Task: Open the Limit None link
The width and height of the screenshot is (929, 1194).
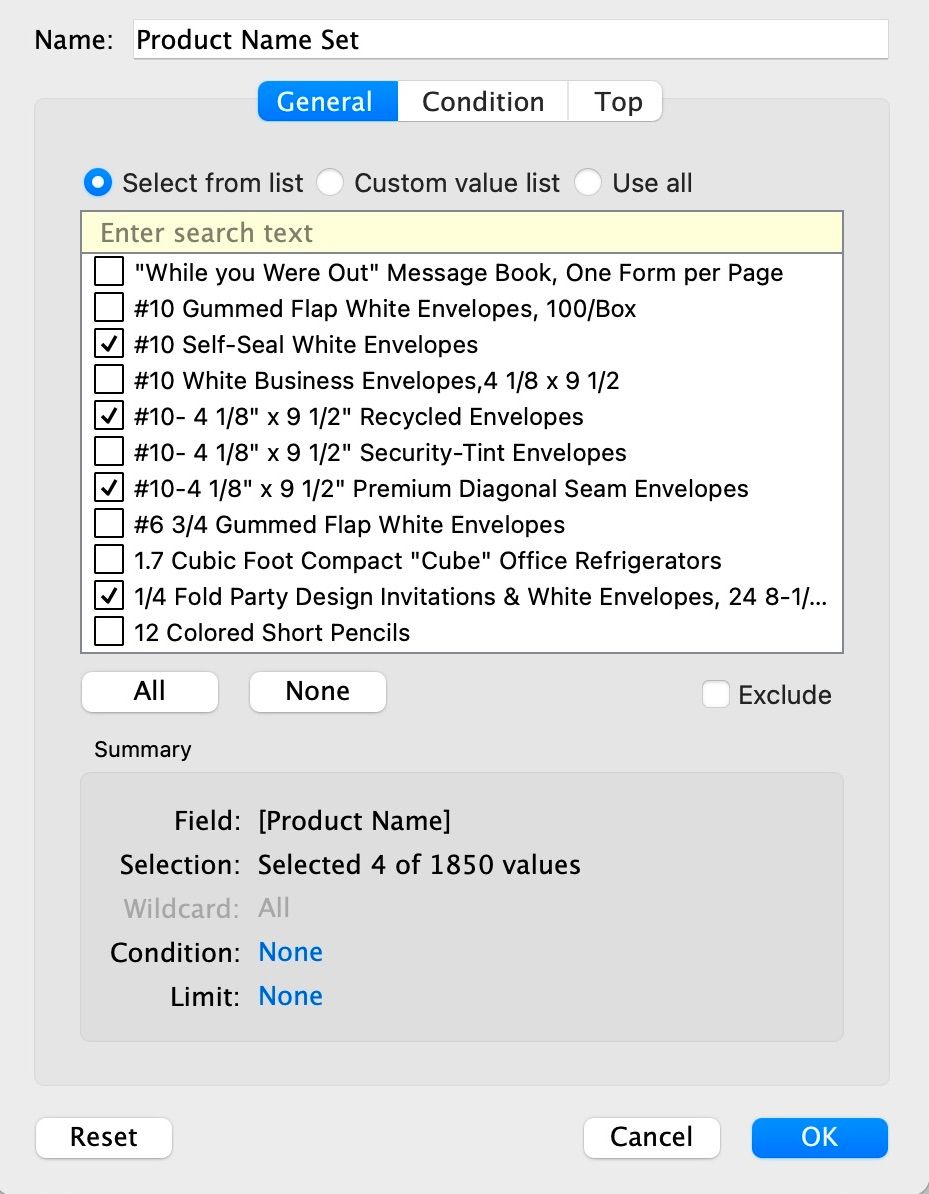Action: pyautogui.click(x=290, y=996)
